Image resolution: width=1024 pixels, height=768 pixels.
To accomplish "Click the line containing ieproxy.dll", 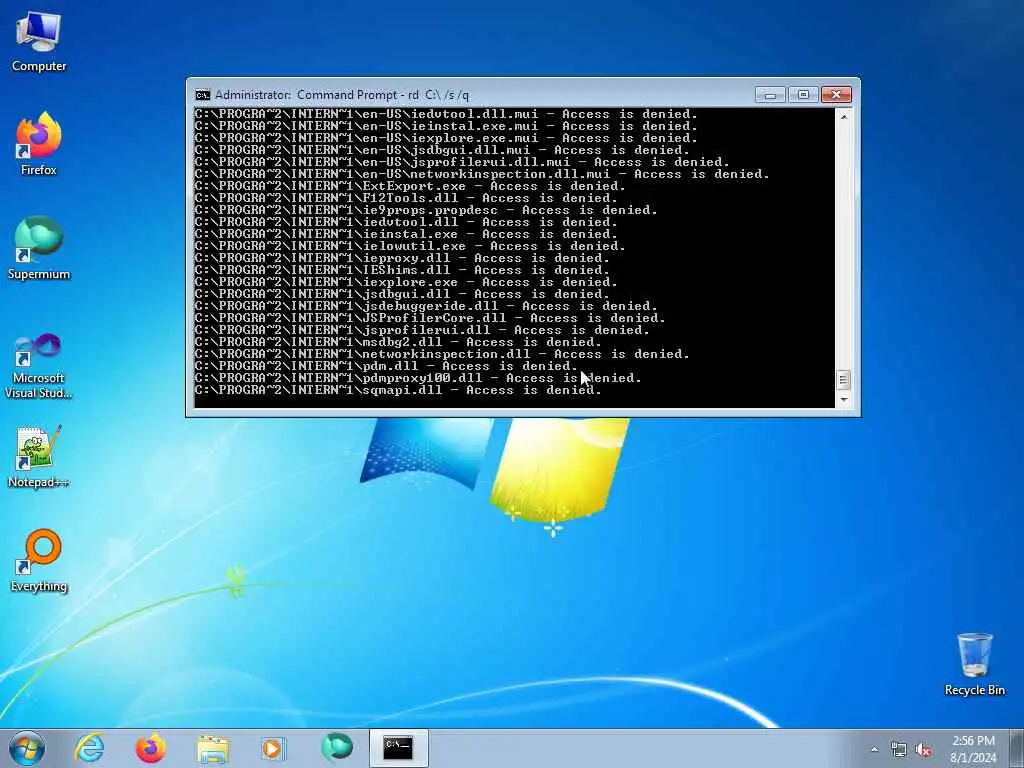I will pyautogui.click(x=402, y=258).
